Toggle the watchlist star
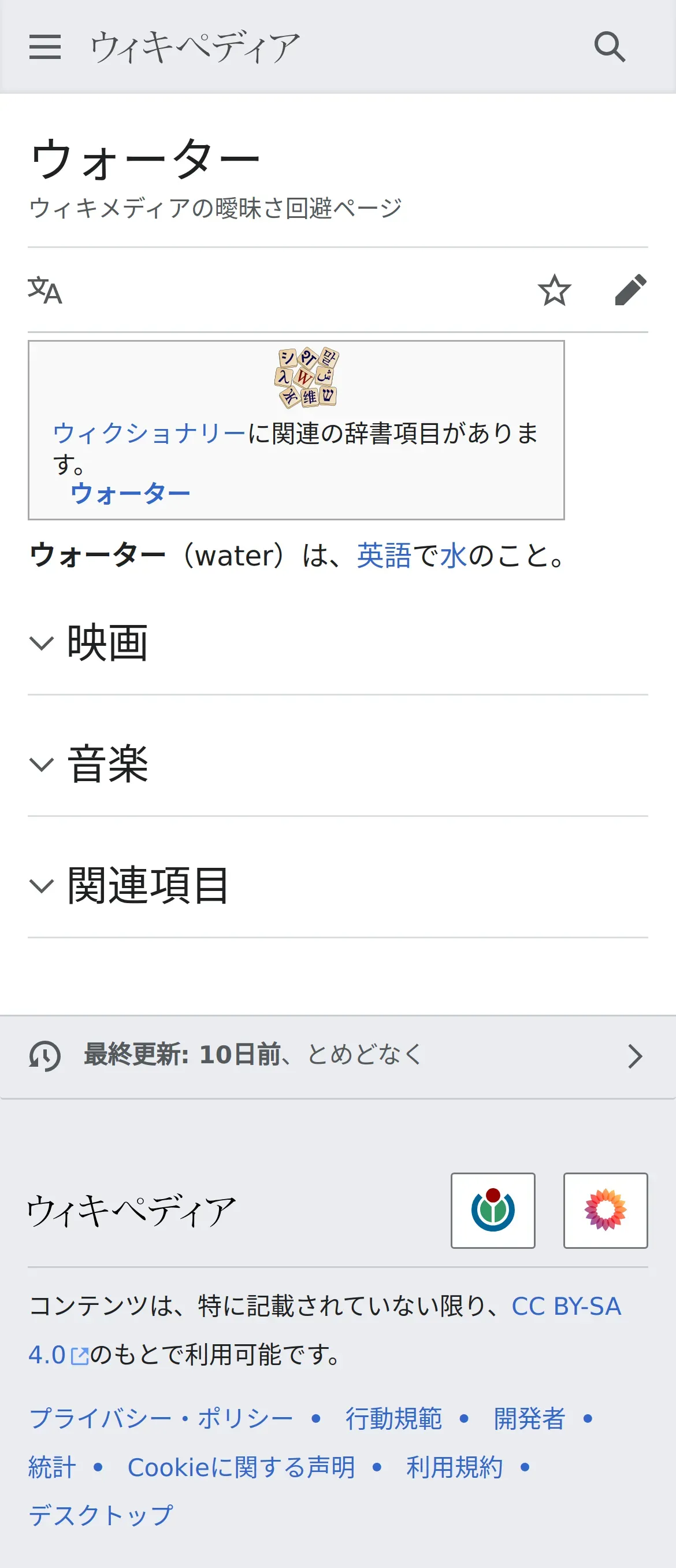Screen dimensions: 676x1568 [554, 290]
